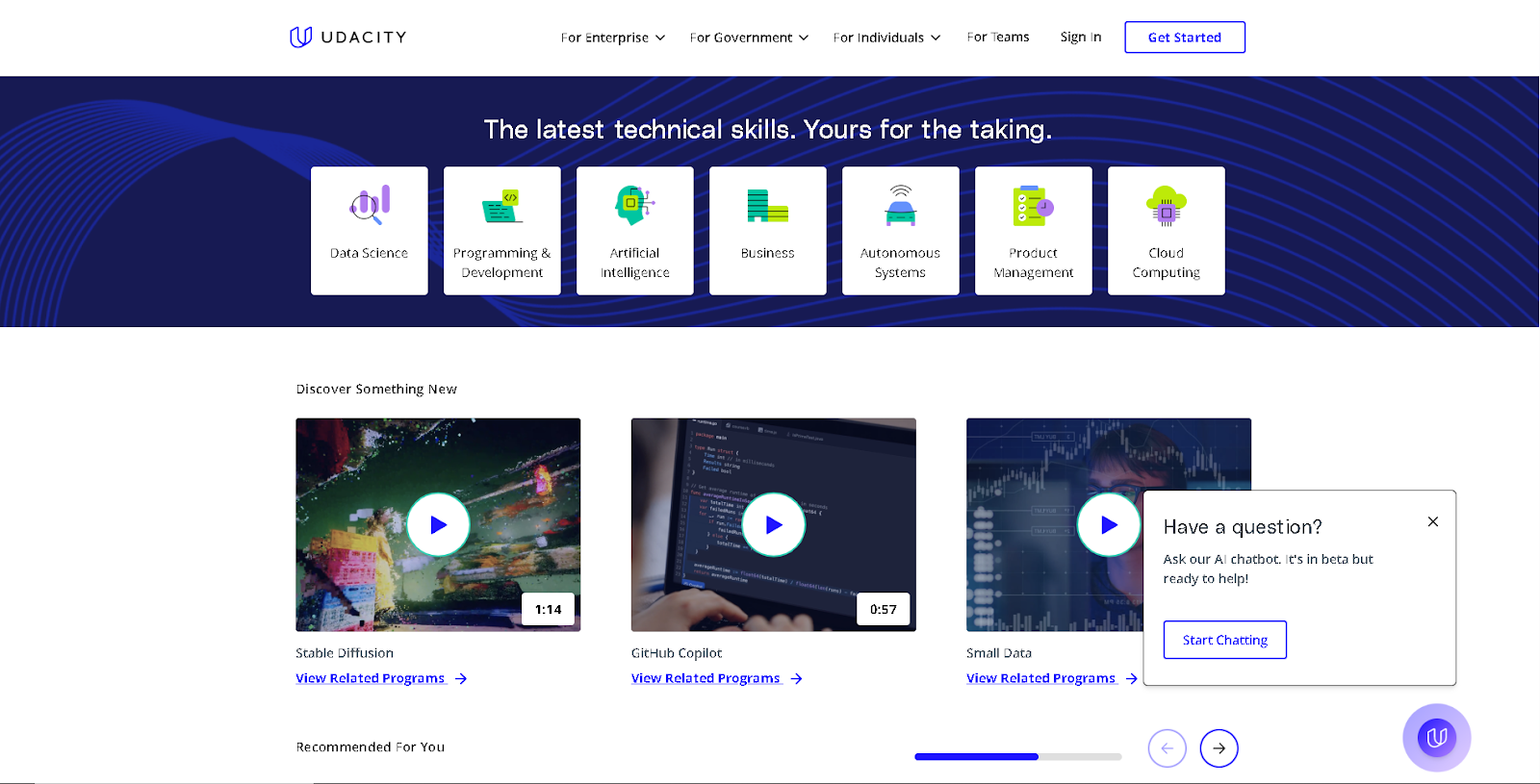Open the Business category icon

767,206
